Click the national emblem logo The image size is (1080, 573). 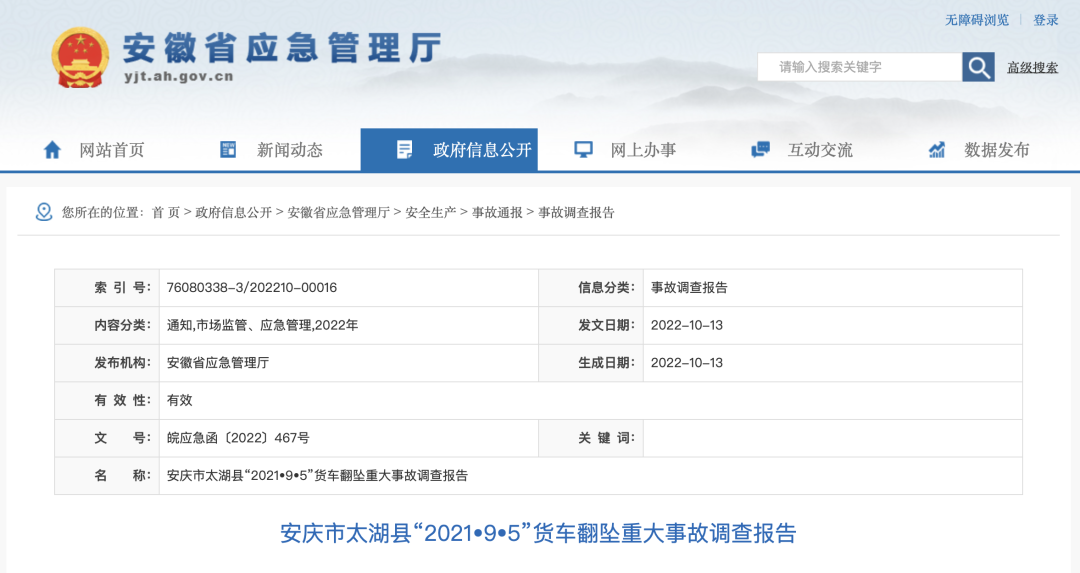click(x=81, y=58)
